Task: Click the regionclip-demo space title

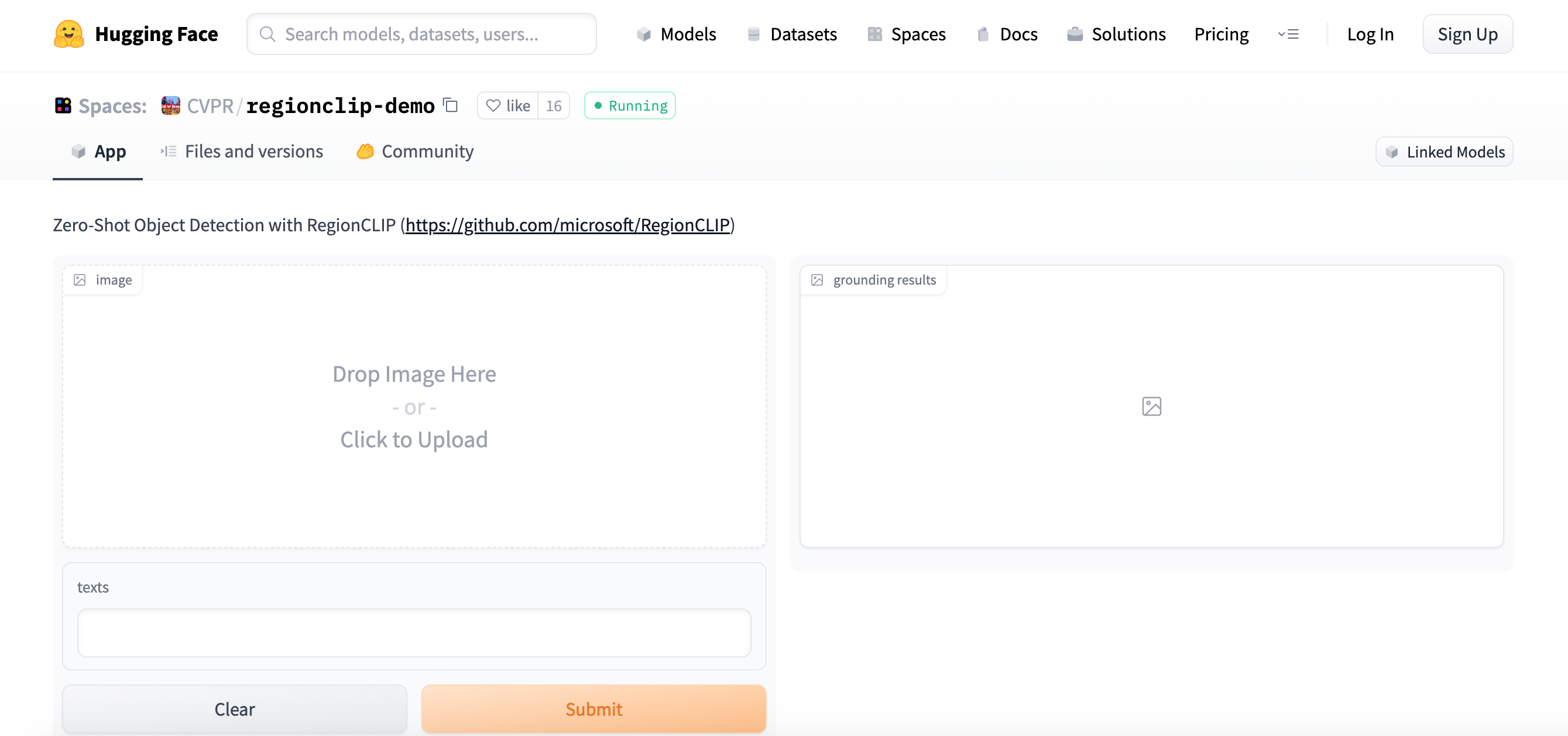Action: [340, 105]
